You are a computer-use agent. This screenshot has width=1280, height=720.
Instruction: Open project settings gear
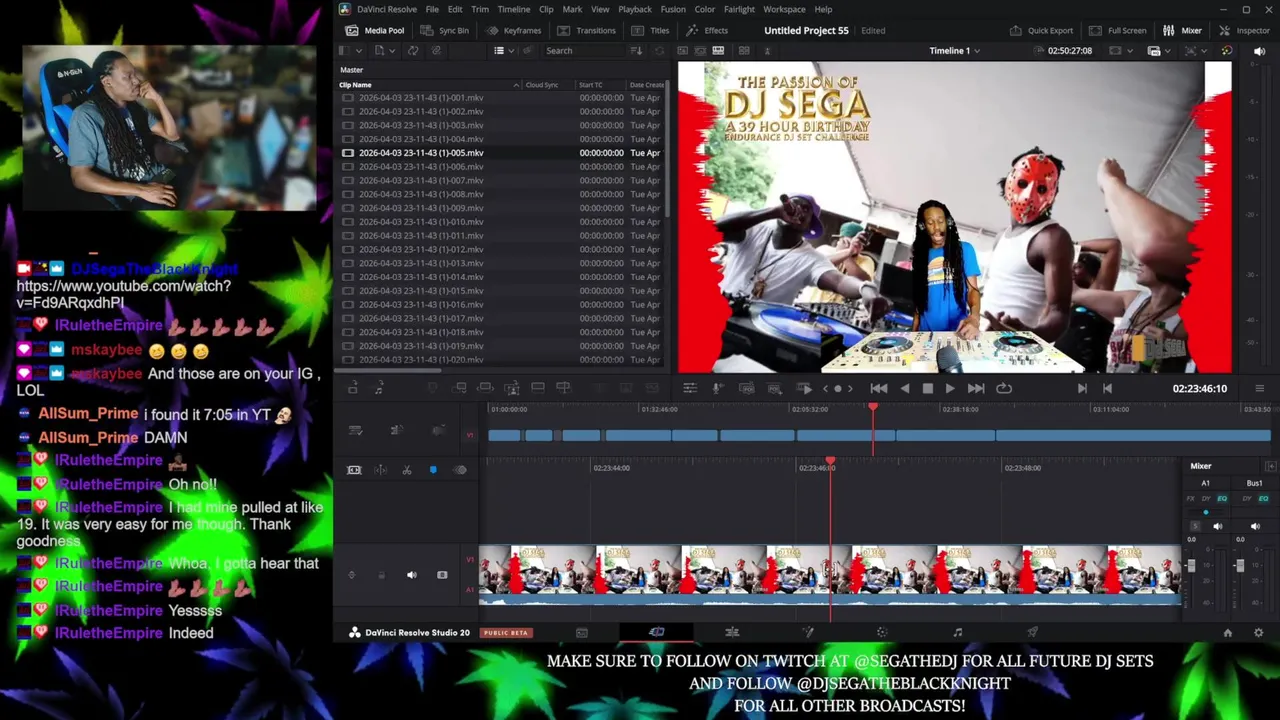point(1259,632)
